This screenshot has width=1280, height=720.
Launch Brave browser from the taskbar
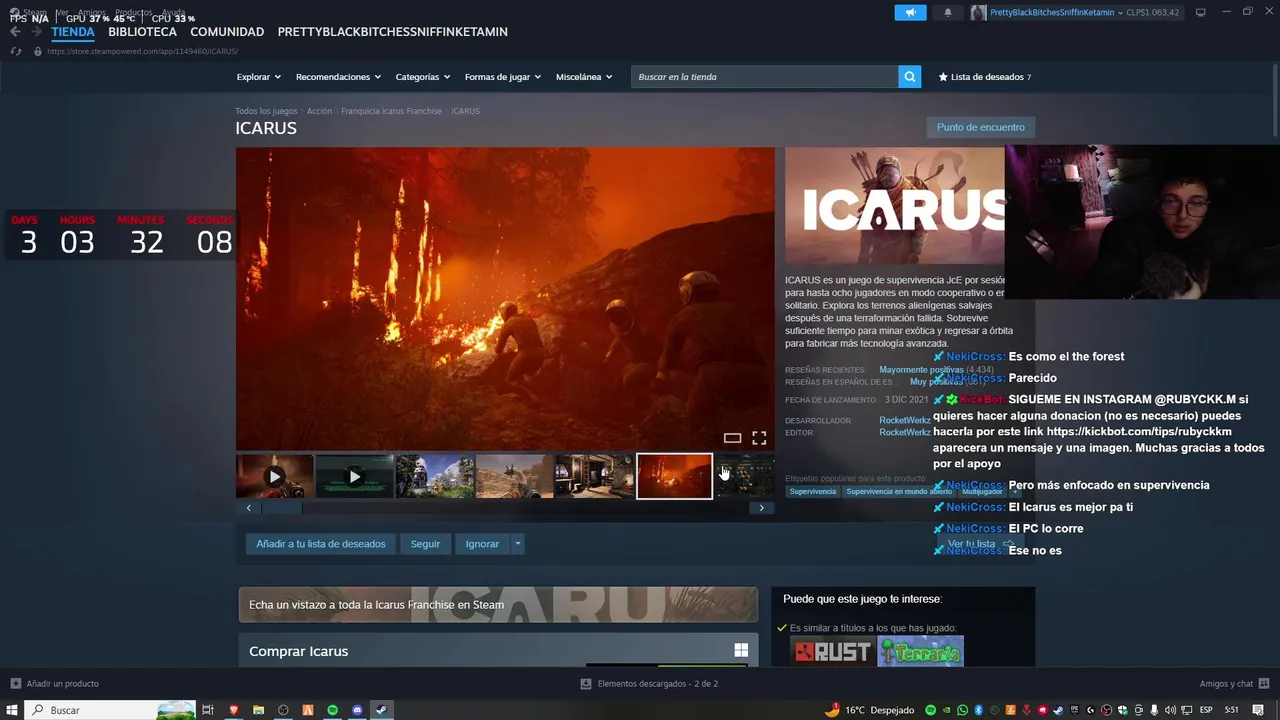(234, 710)
